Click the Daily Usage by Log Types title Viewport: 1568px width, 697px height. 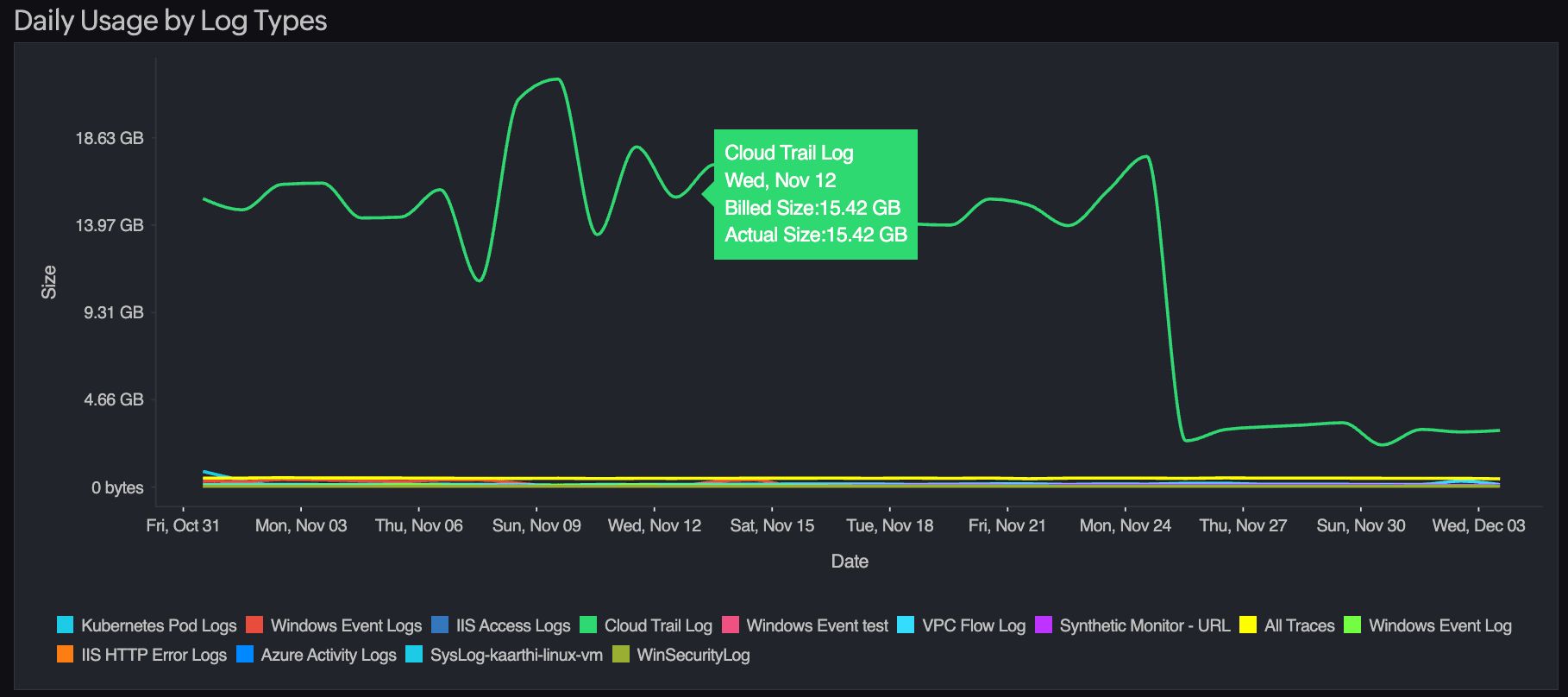point(171,21)
